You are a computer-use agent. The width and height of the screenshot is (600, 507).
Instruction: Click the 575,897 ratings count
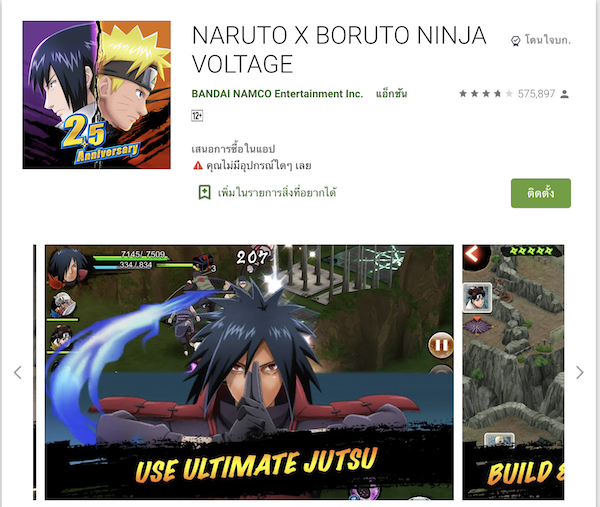click(536, 94)
